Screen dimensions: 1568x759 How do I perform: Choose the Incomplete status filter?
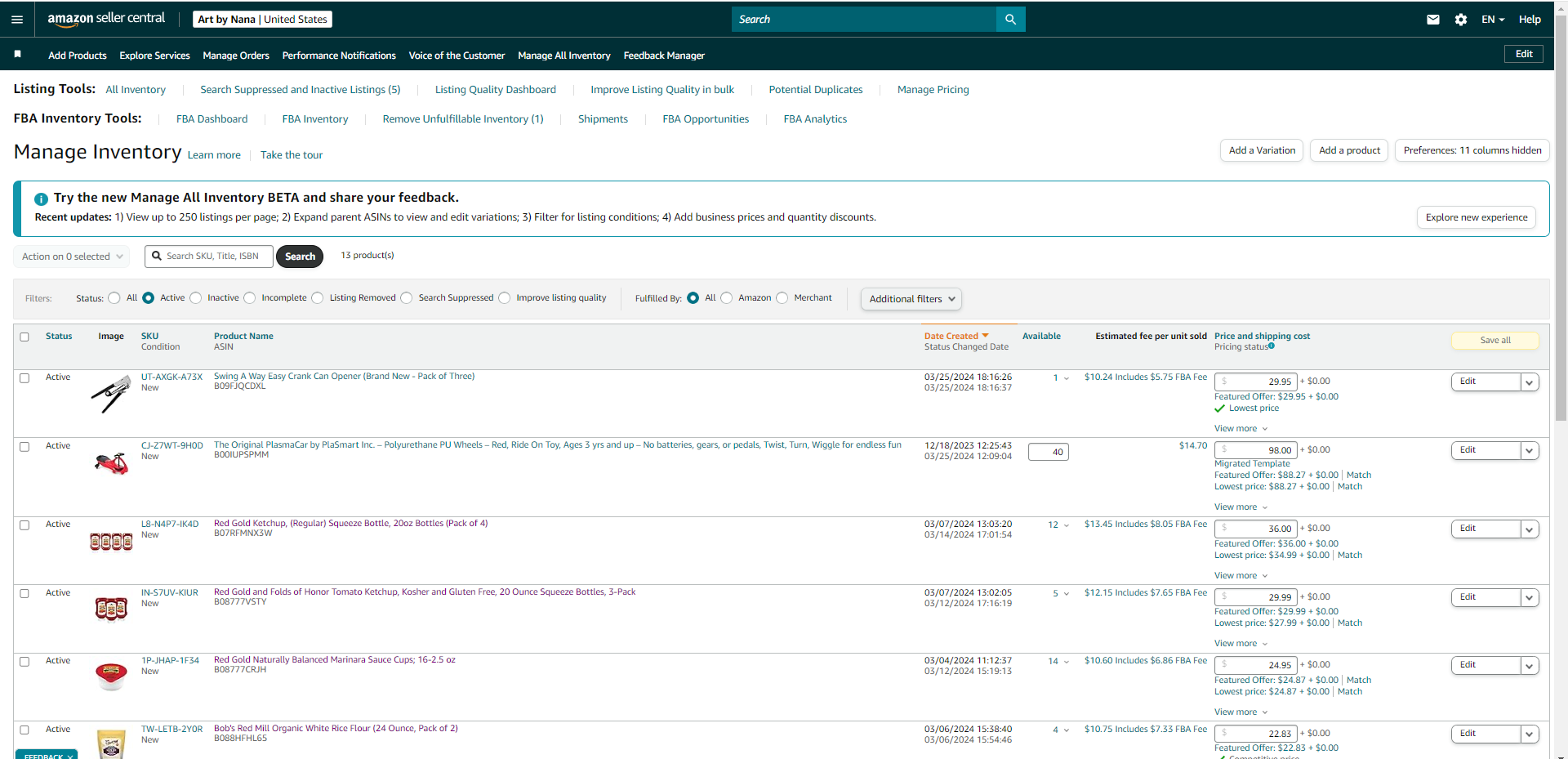tap(250, 298)
